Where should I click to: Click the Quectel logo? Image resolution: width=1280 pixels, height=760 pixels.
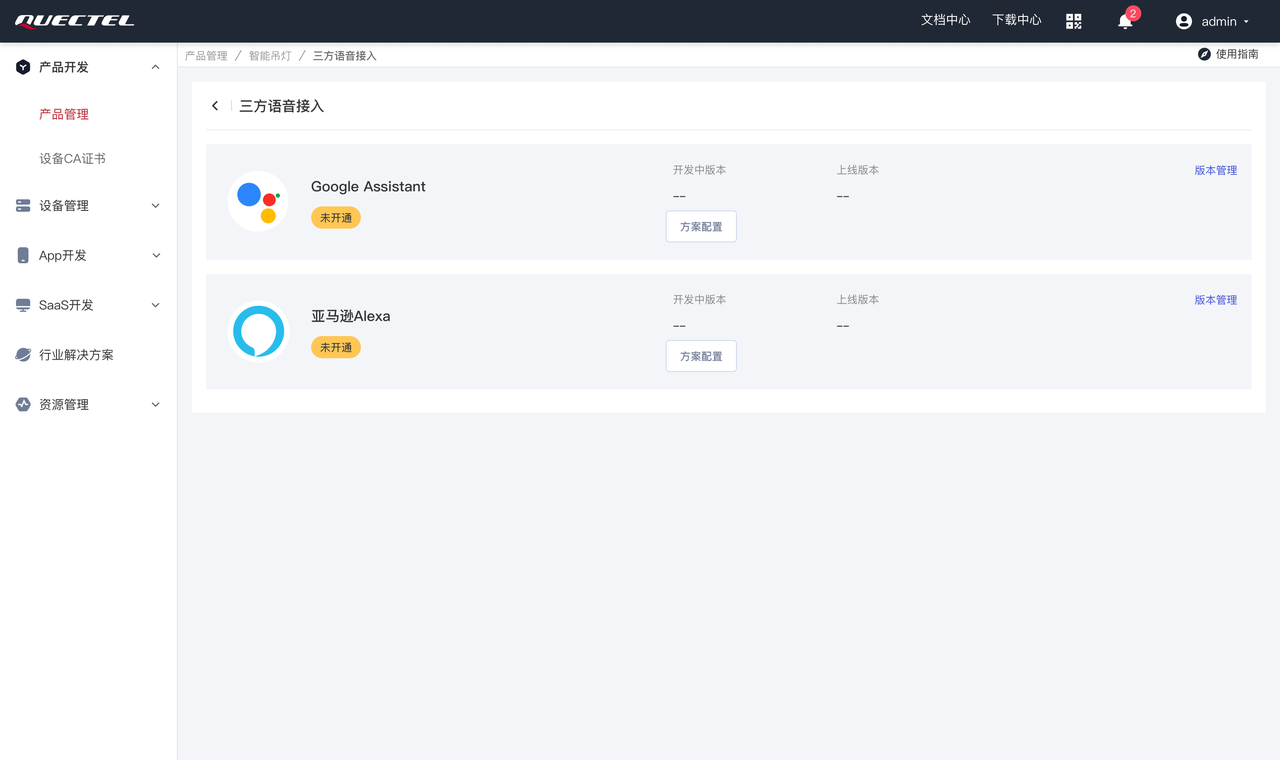pos(75,21)
